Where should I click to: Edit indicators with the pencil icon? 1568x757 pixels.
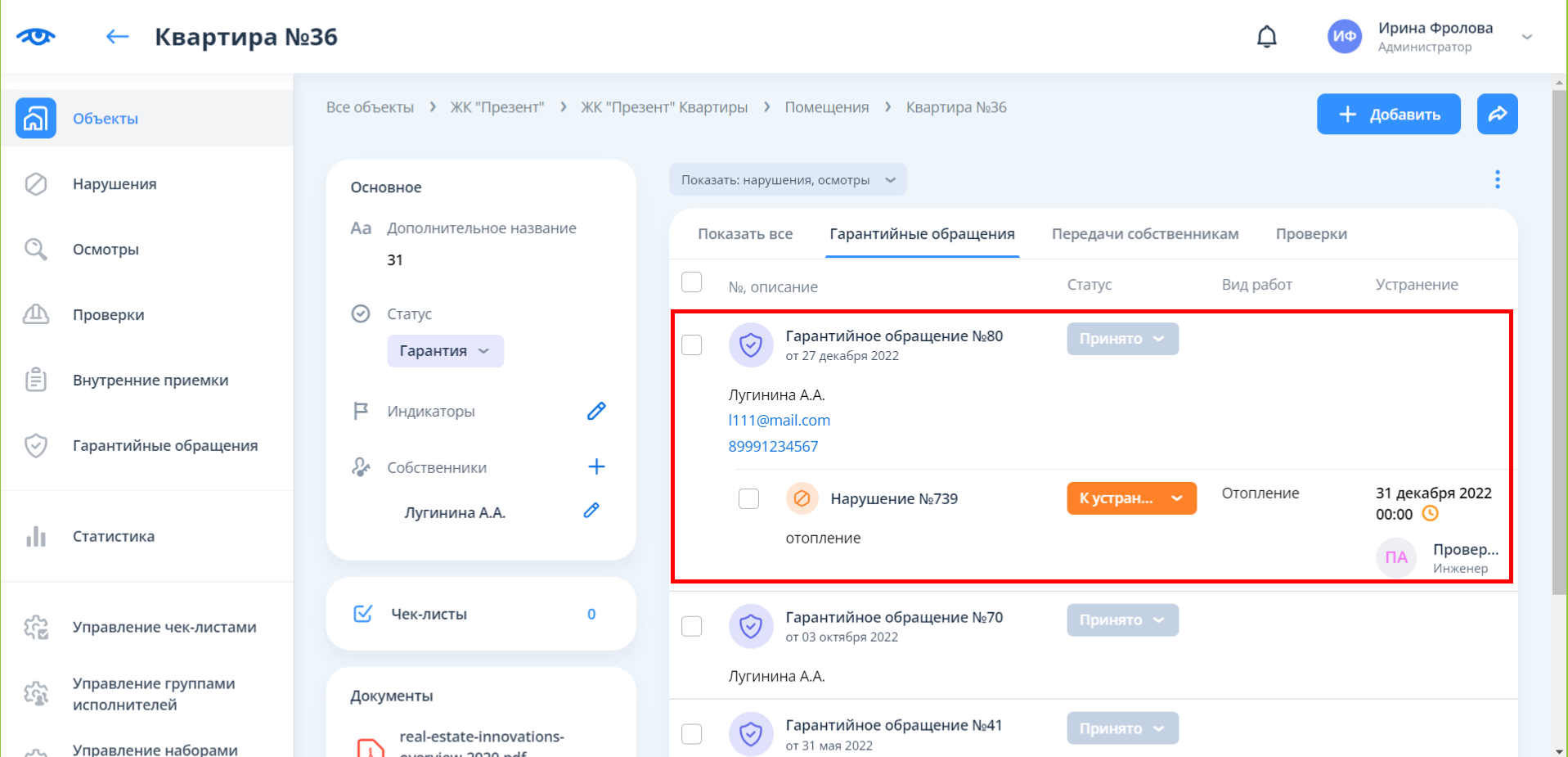tap(596, 411)
